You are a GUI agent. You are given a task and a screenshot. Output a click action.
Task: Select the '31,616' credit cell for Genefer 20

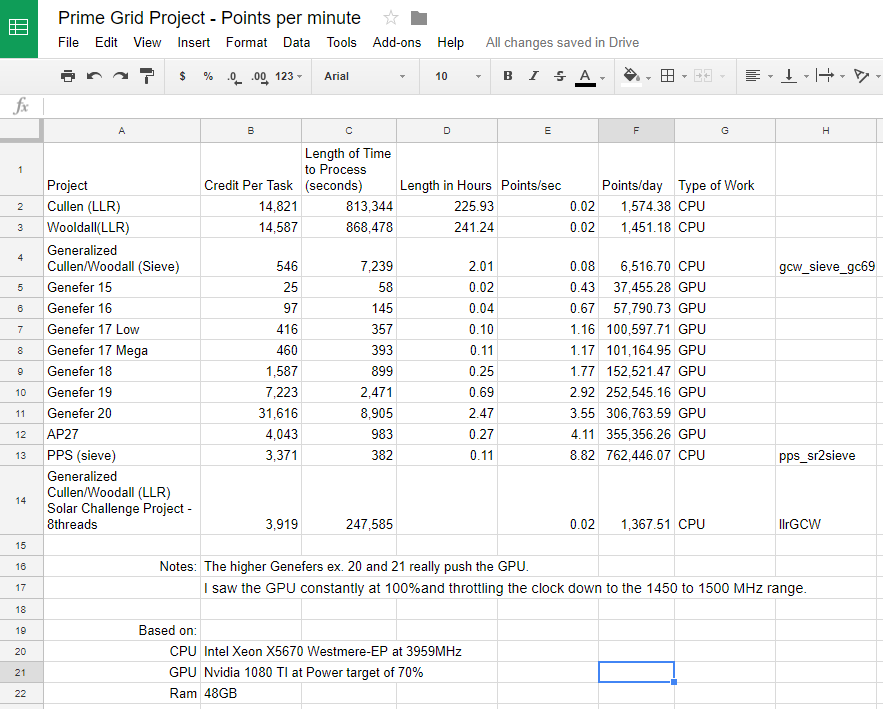251,413
